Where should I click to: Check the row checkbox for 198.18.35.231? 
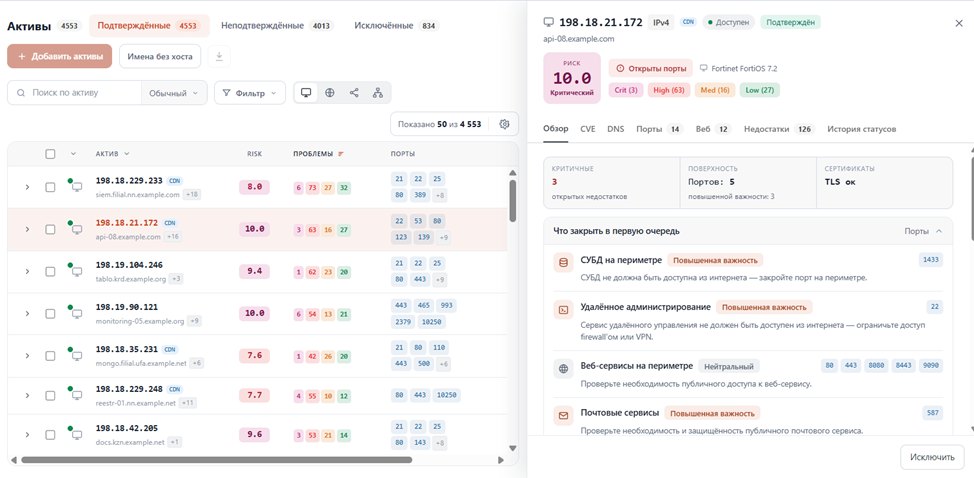[50, 356]
